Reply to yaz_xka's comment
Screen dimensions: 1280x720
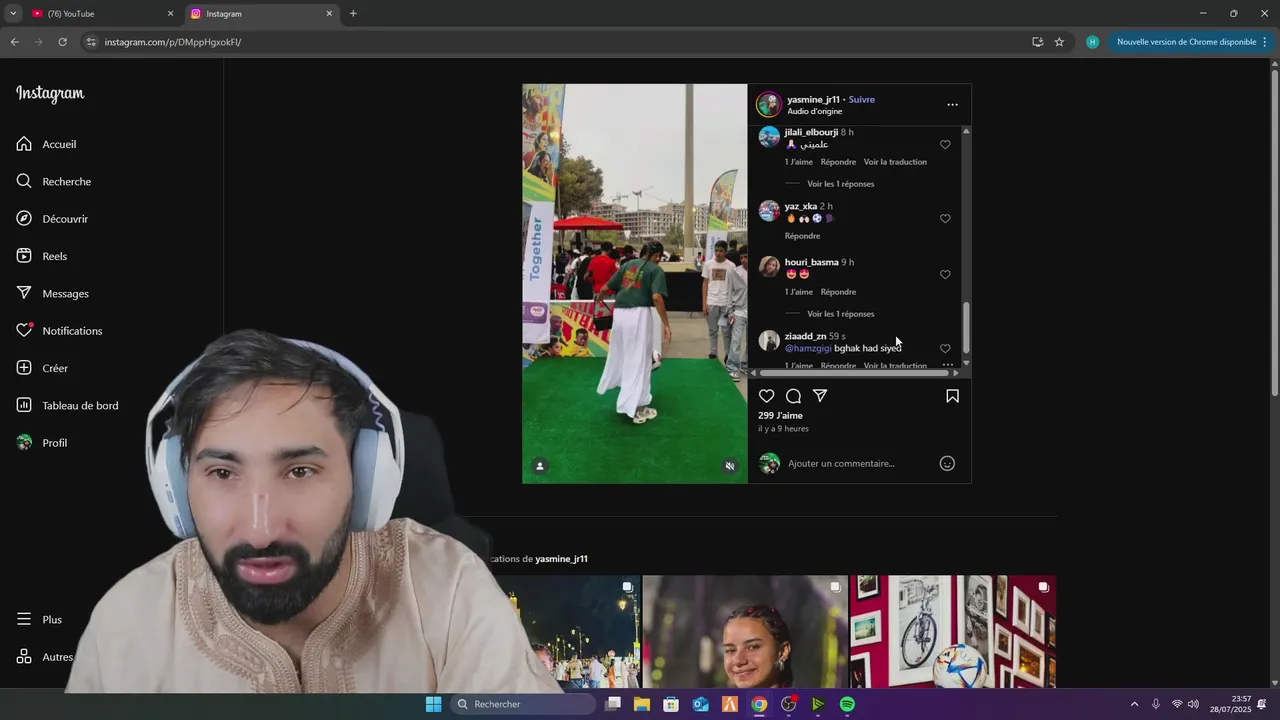tap(802, 236)
